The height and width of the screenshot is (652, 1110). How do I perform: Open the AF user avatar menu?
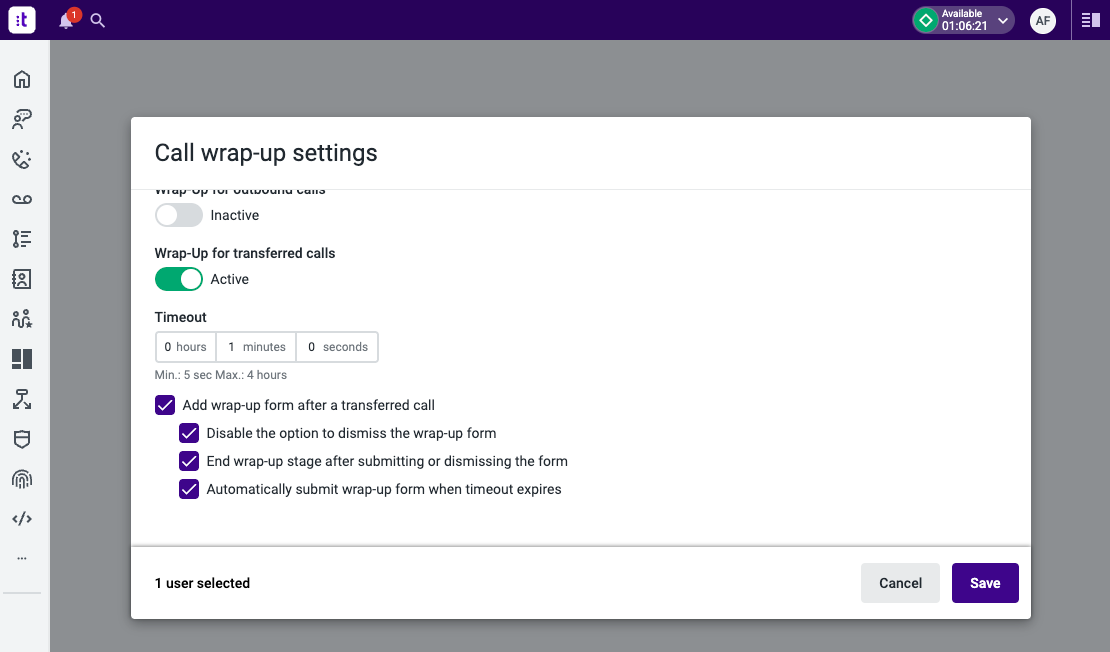(1043, 20)
